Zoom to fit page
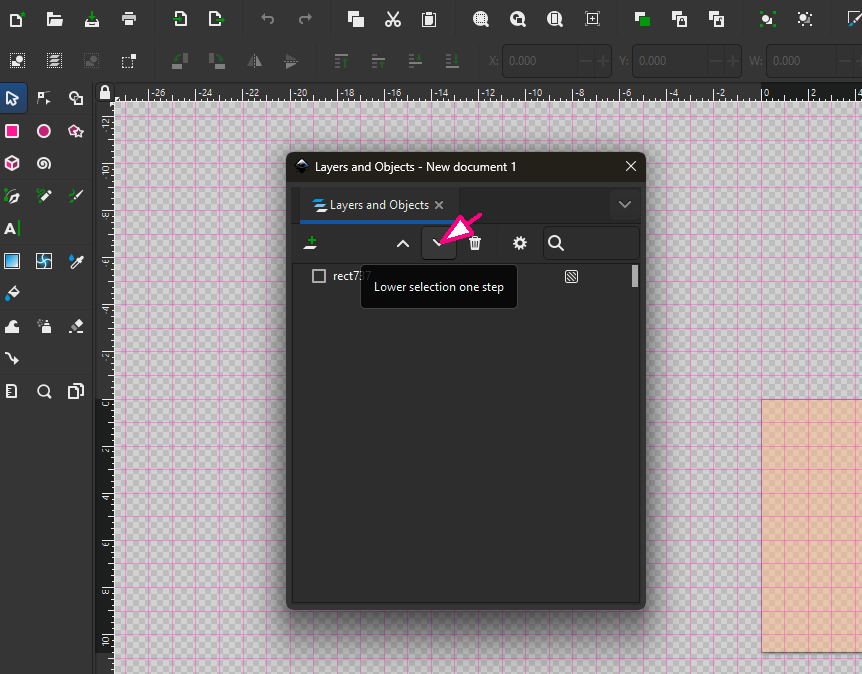Viewport: 862px width, 674px height. (x=555, y=19)
